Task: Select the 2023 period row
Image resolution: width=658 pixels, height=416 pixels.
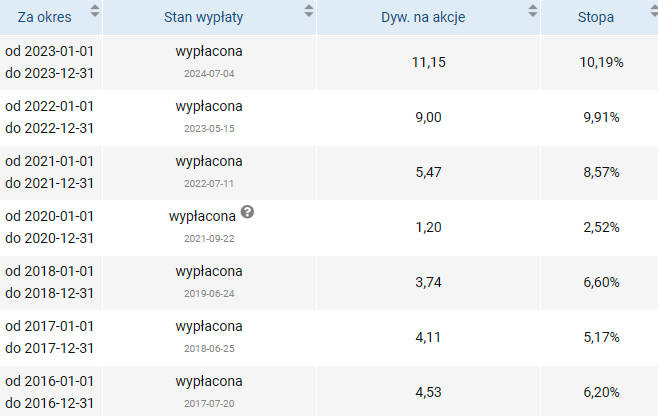Action: 329,62
